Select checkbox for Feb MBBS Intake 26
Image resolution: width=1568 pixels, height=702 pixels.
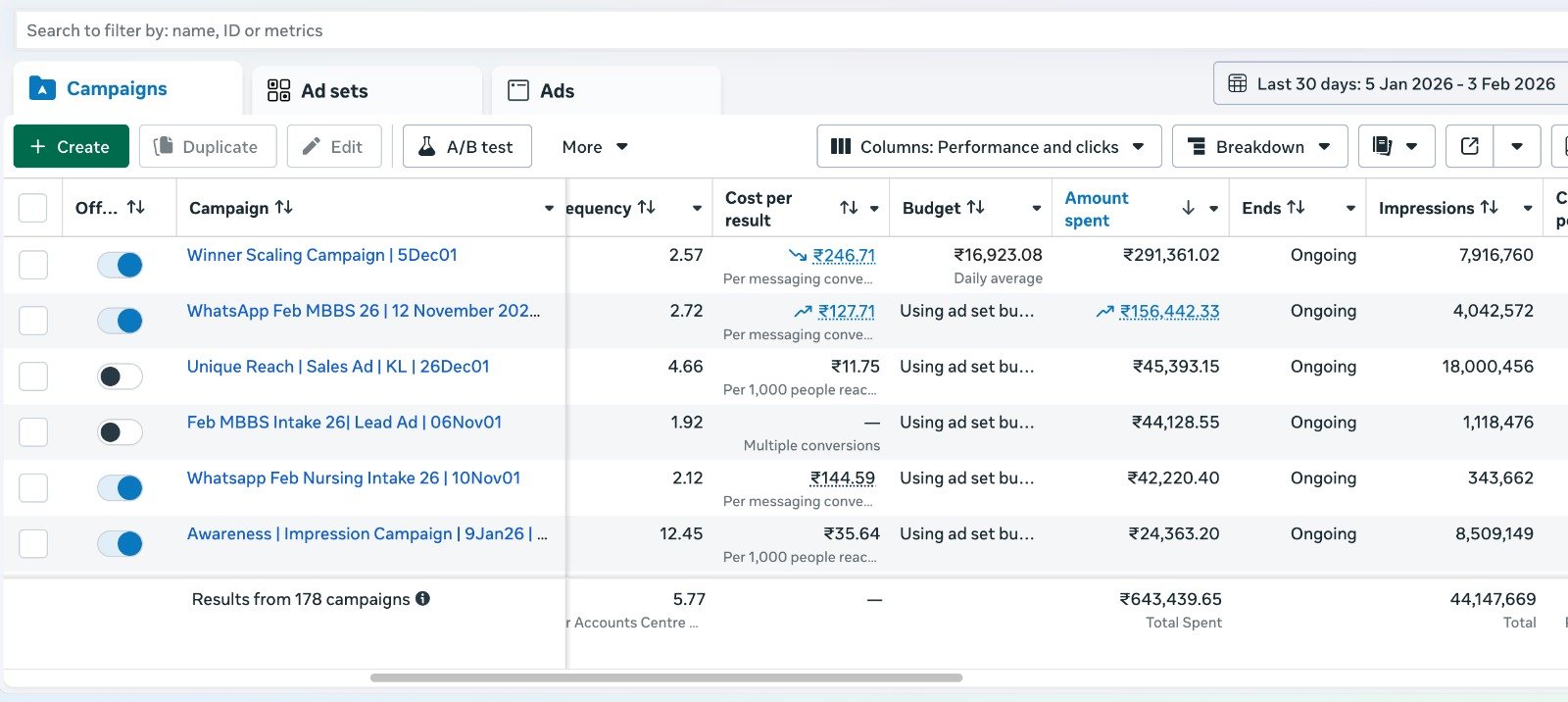[x=33, y=432]
